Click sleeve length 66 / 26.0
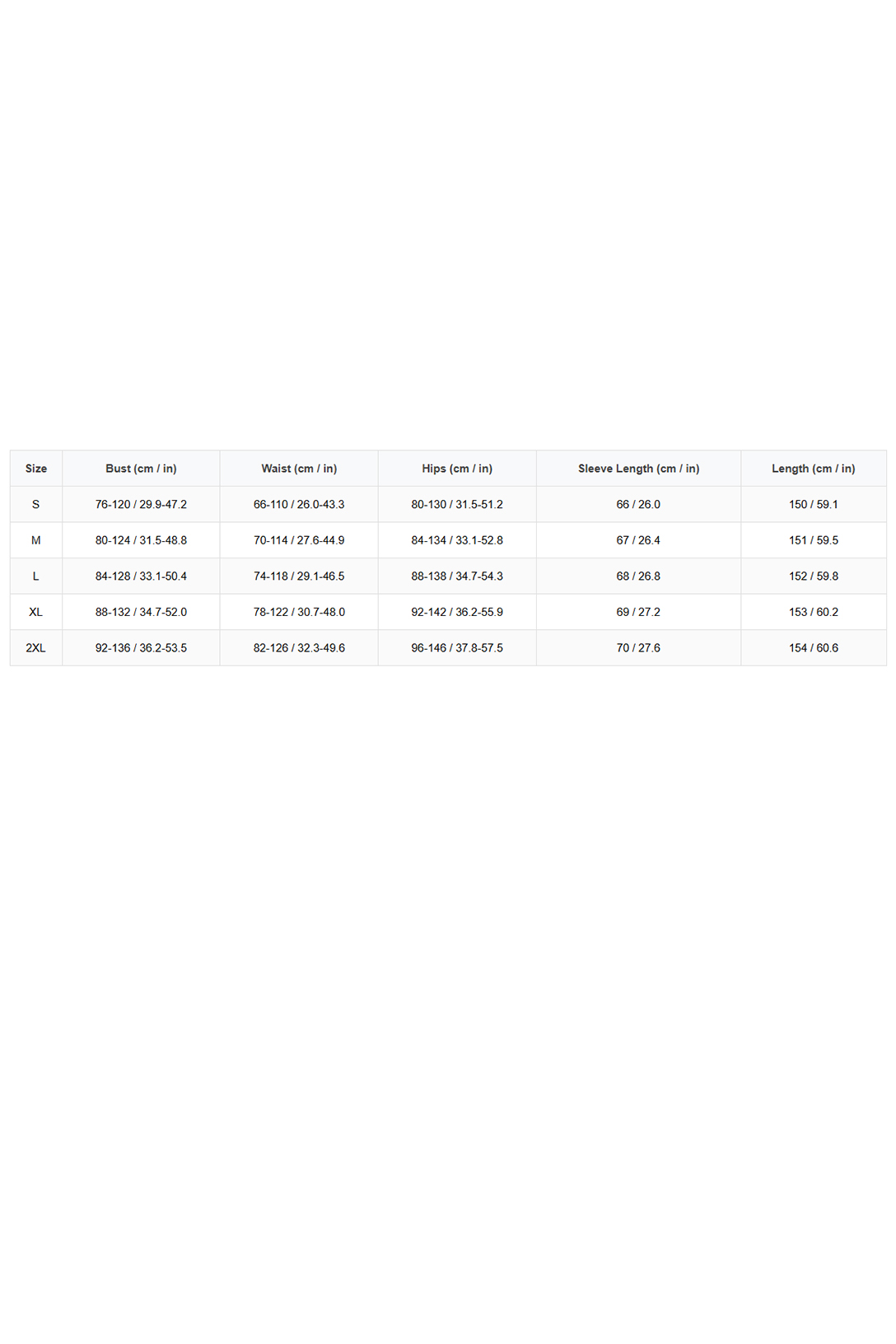Viewport: 896px width, 1344px height. coord(638,504)
